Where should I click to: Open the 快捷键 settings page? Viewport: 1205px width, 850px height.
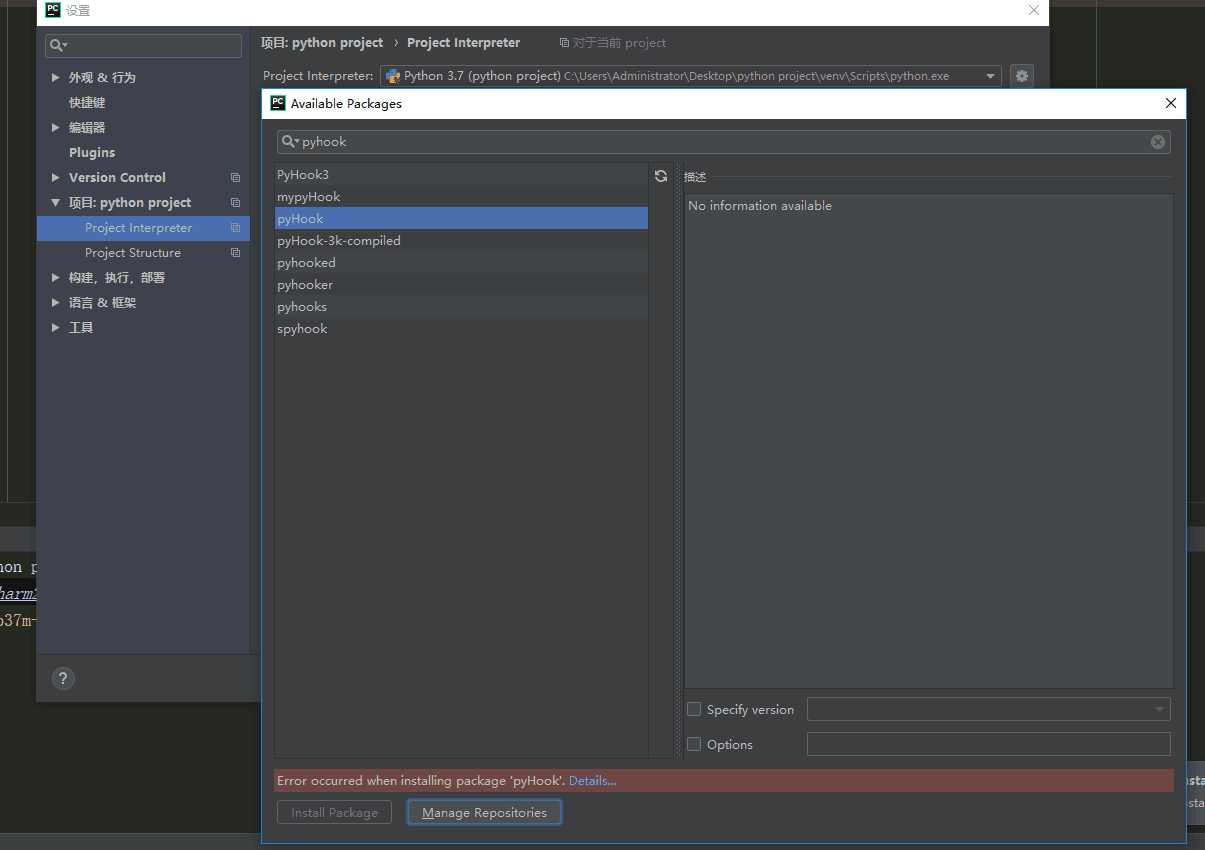point(87,102)
